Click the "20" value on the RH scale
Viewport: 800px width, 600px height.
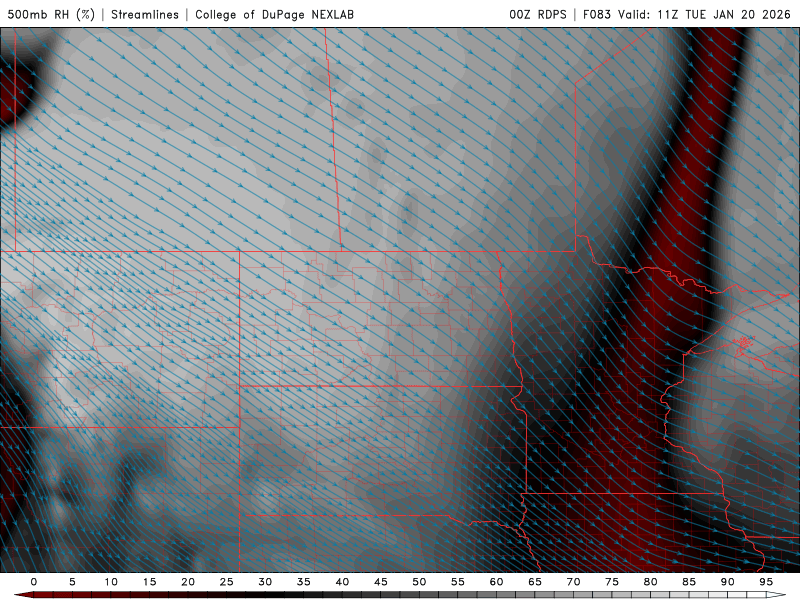pos(188,582)
